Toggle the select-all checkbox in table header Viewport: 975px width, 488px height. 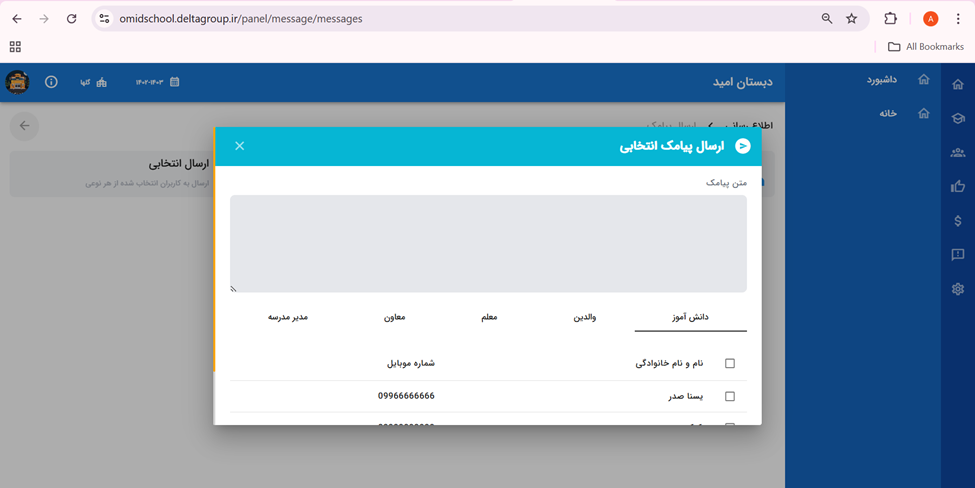pyautogui.click(x=730, y=363)
